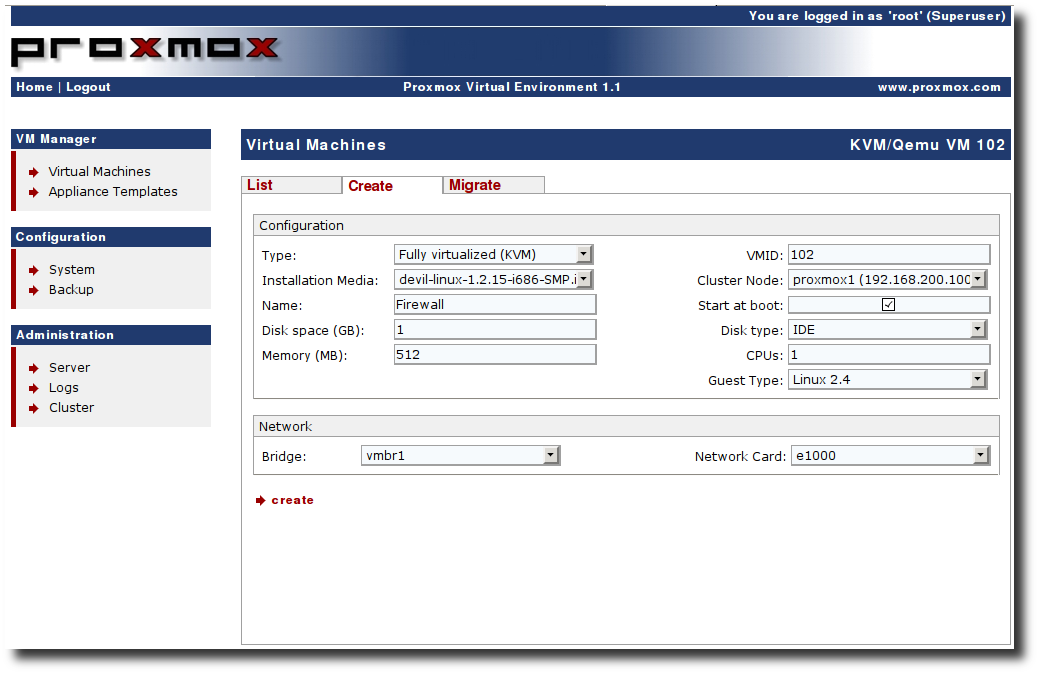Viewport: 1039px width, 674px height.
Task: Click the 'Network' section heading
Action: pos(286,426)
